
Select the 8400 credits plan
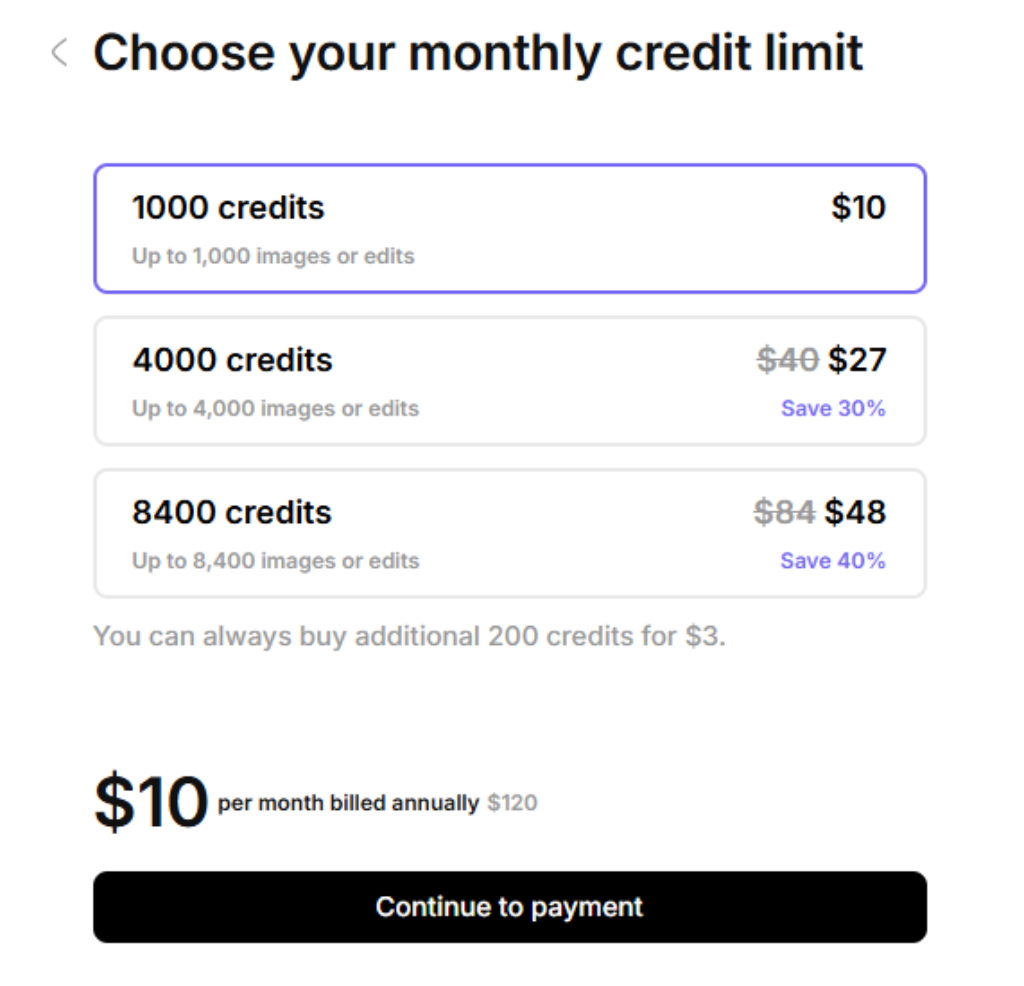click(510, 532)
